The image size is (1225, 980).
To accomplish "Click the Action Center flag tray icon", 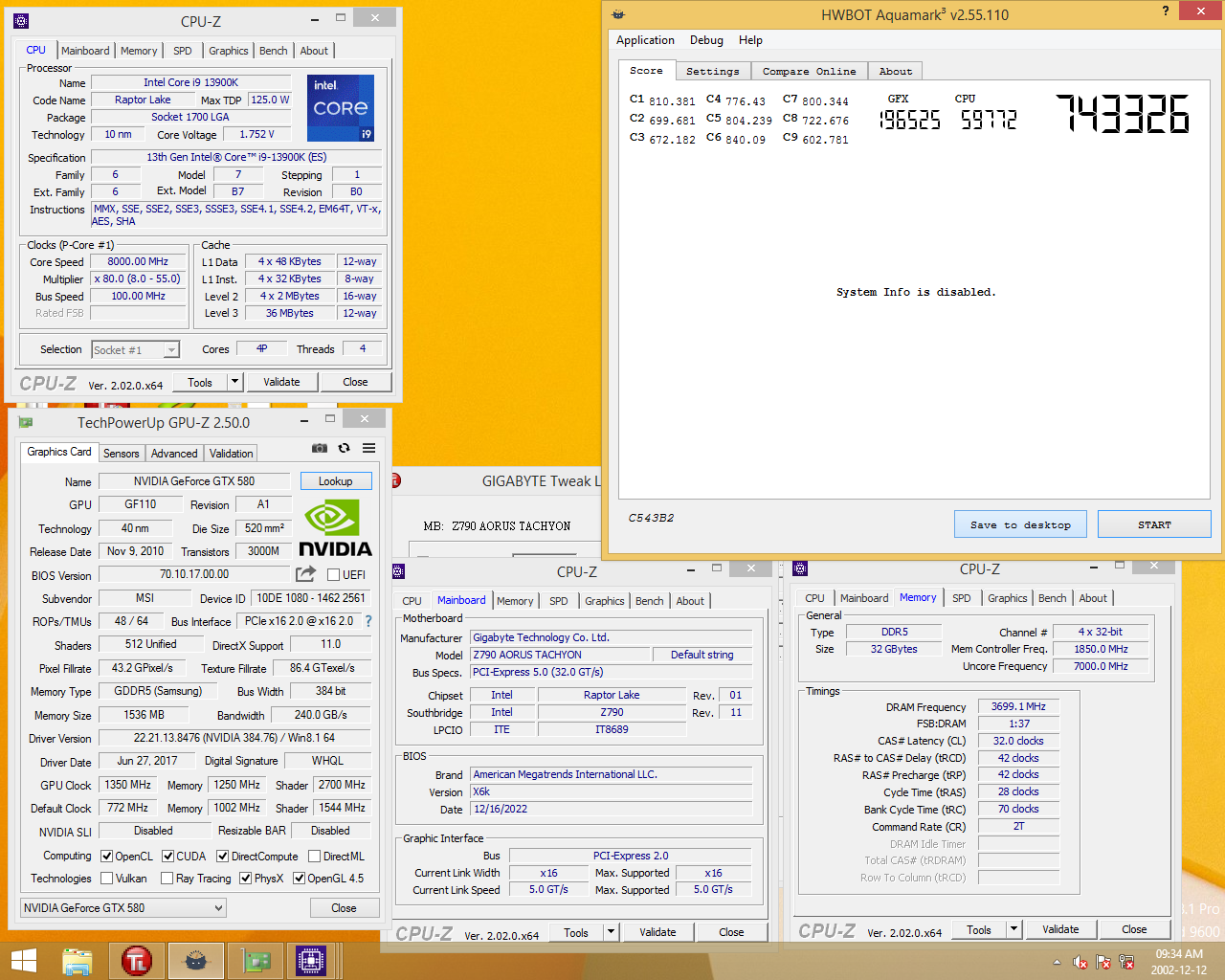I will pos(1102,962).
